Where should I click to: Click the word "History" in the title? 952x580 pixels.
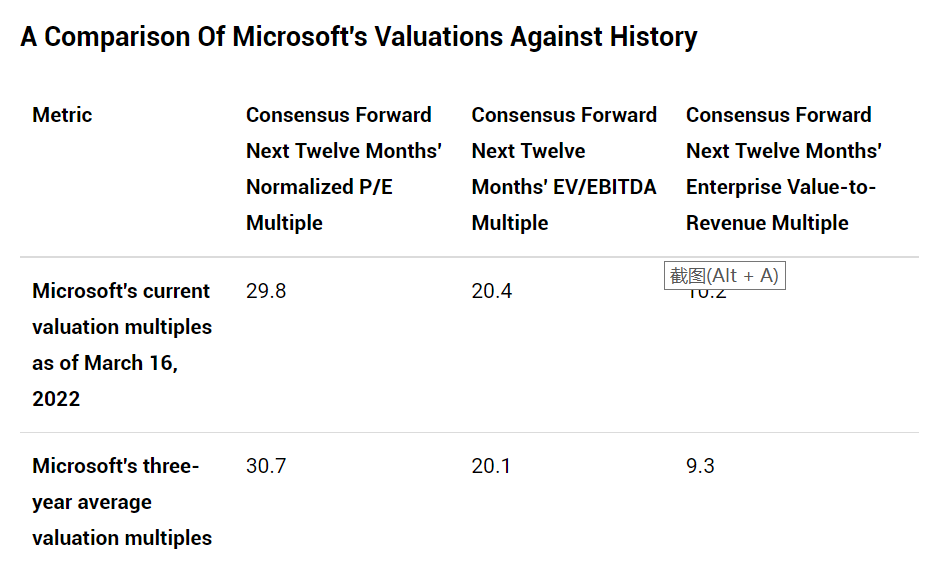pos(656,37)
